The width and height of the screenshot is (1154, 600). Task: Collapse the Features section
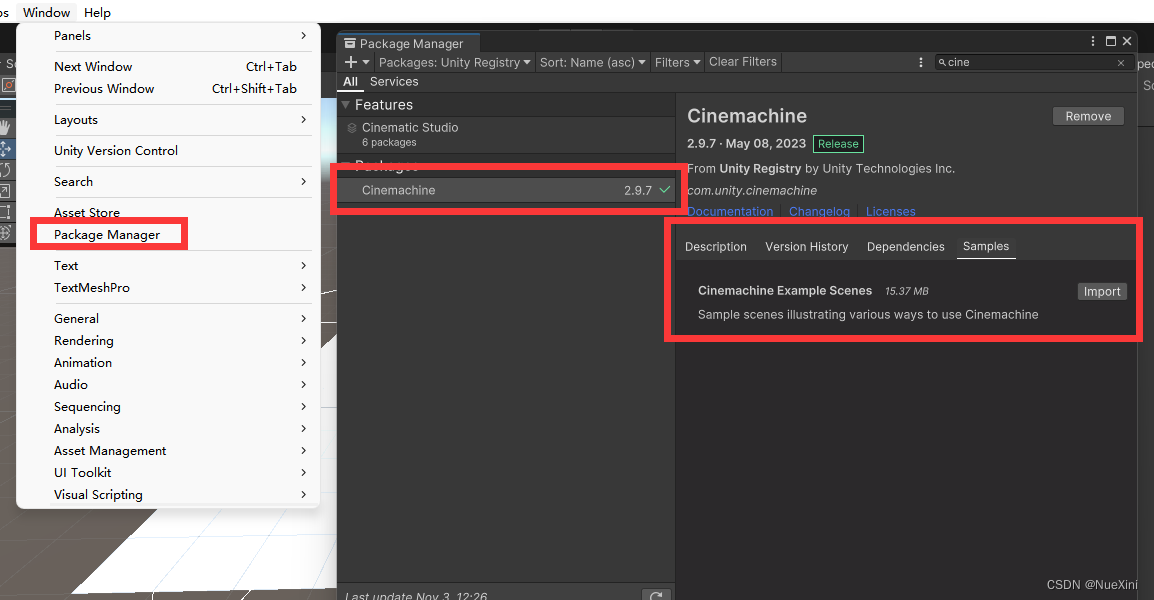[x=345, y=105]
